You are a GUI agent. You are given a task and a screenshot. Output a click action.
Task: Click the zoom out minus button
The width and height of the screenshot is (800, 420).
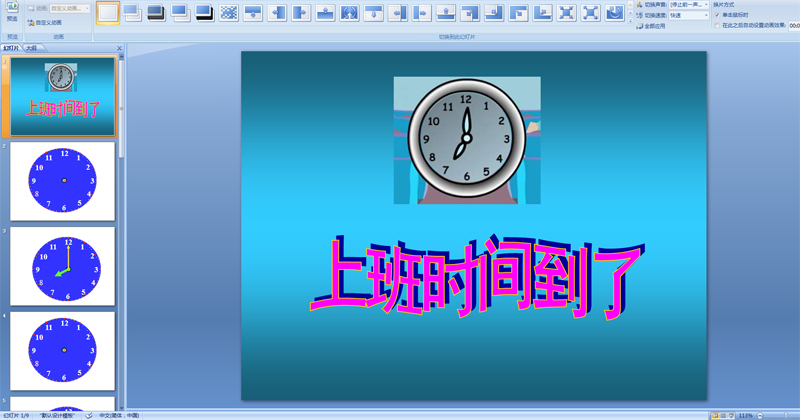pyautogui.click(x=760, y=416)
